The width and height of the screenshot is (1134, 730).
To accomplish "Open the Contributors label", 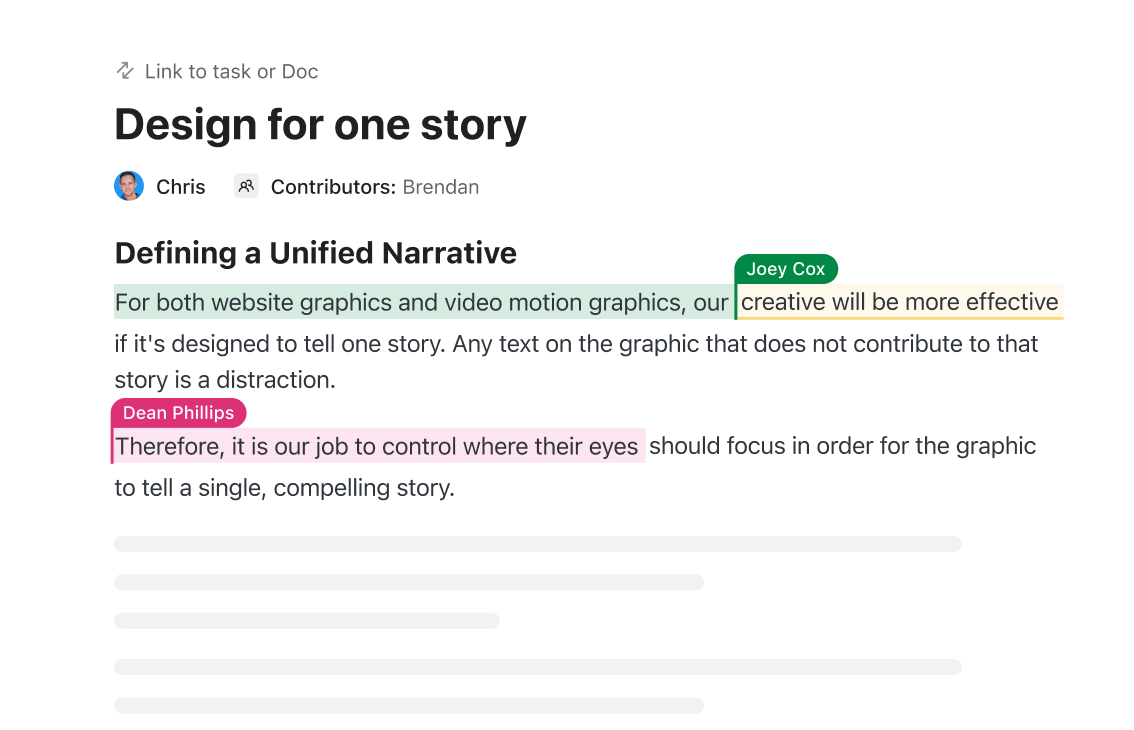I will [x=333, y=187].
